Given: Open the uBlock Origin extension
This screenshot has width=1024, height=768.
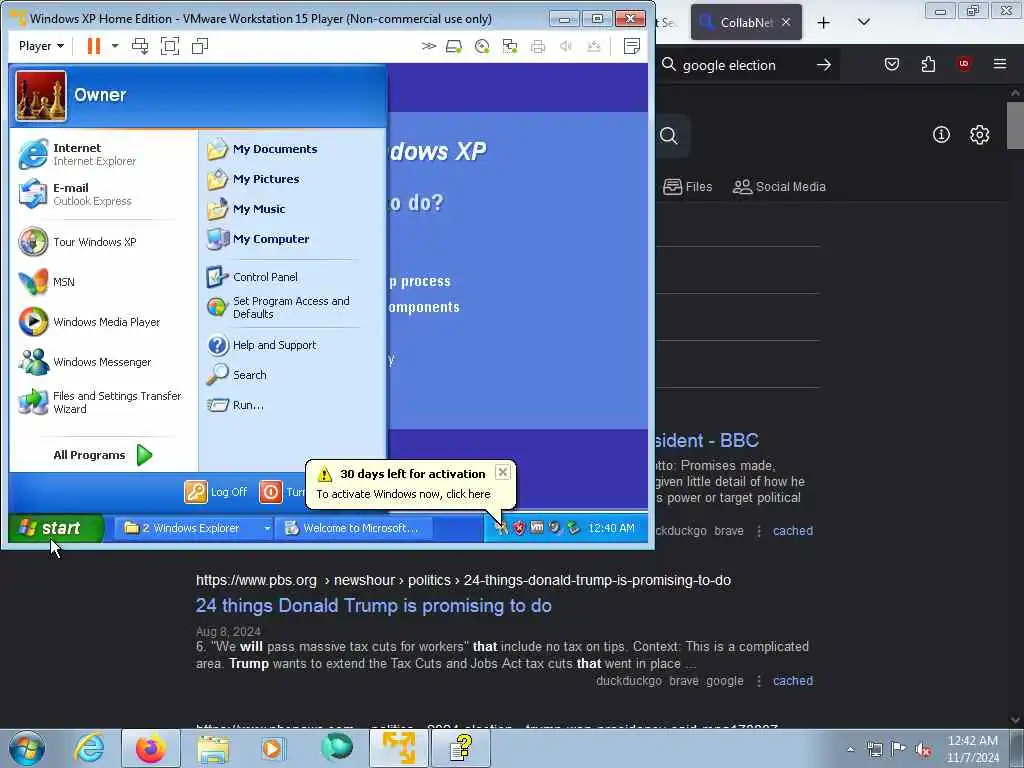Looking at the screenshot, I should (964, 64).
